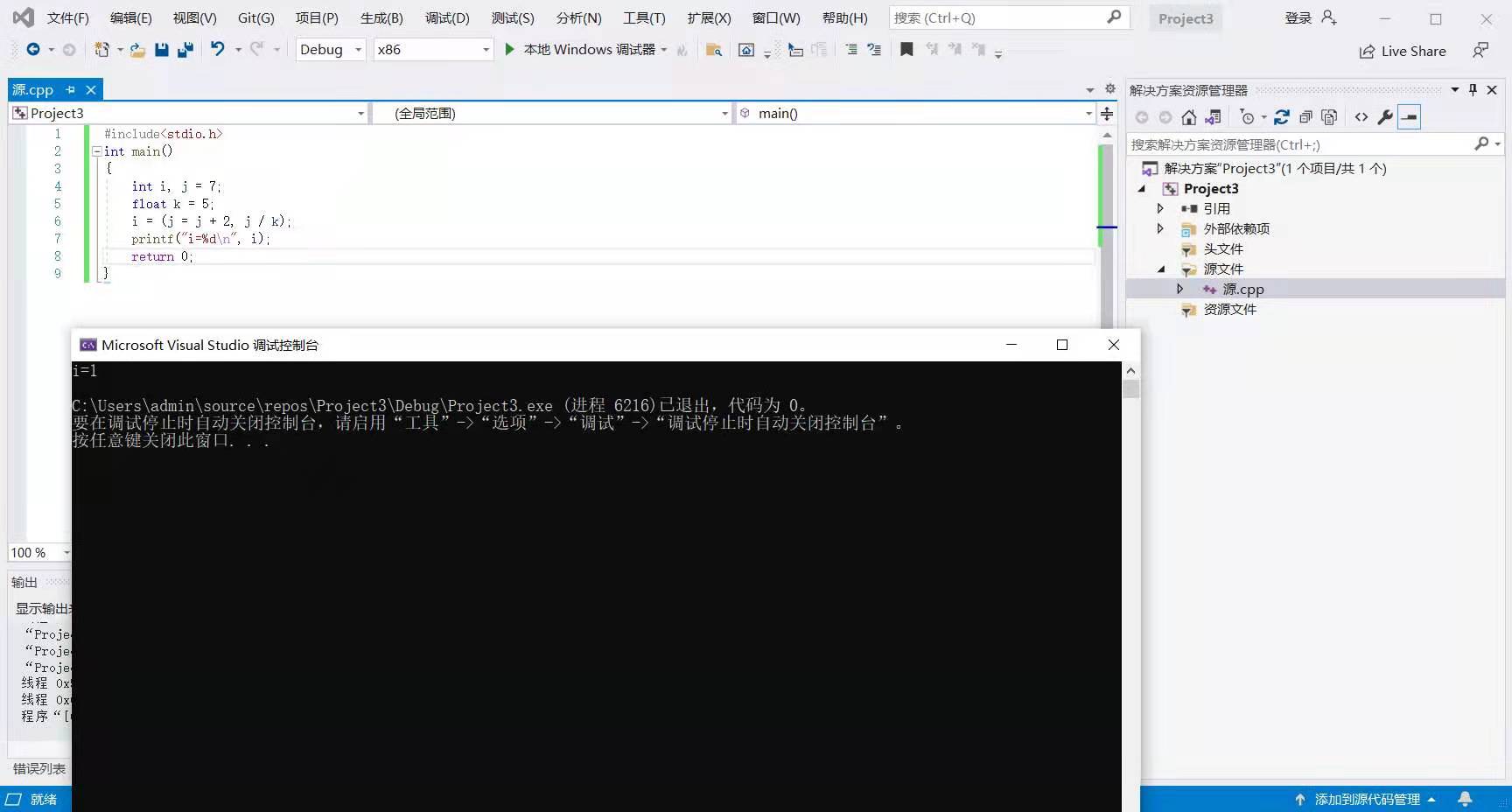Select 源.cpp in the Solution Explorer tree
This screenshot has width=1512, height=812.
click(1242, 289)
